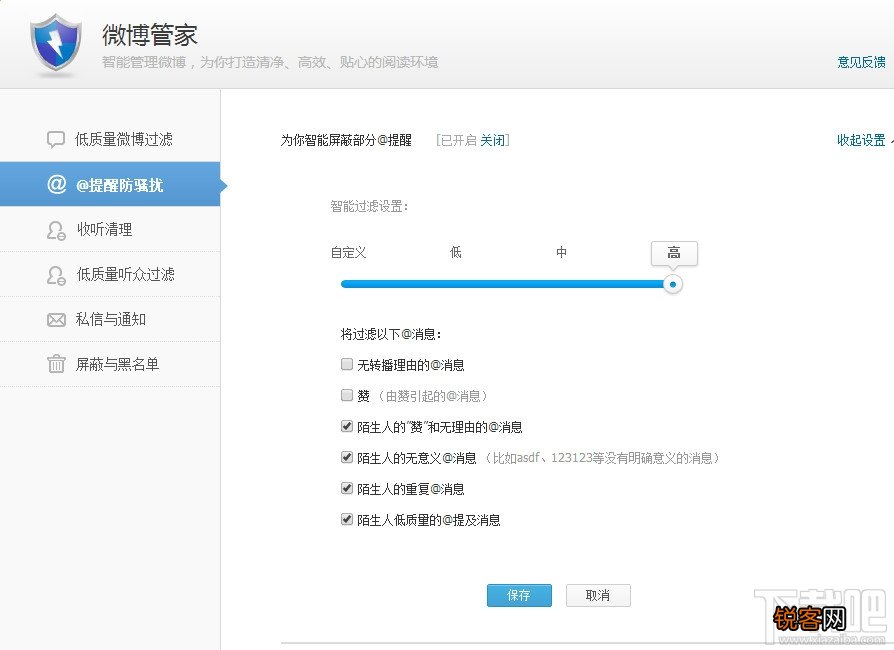Image resolution: width=894 pixels, height=650 pixels.
Task: Uncheck 陌生人的无意义@消息 checkbox
Action: (x=347, y=457)
